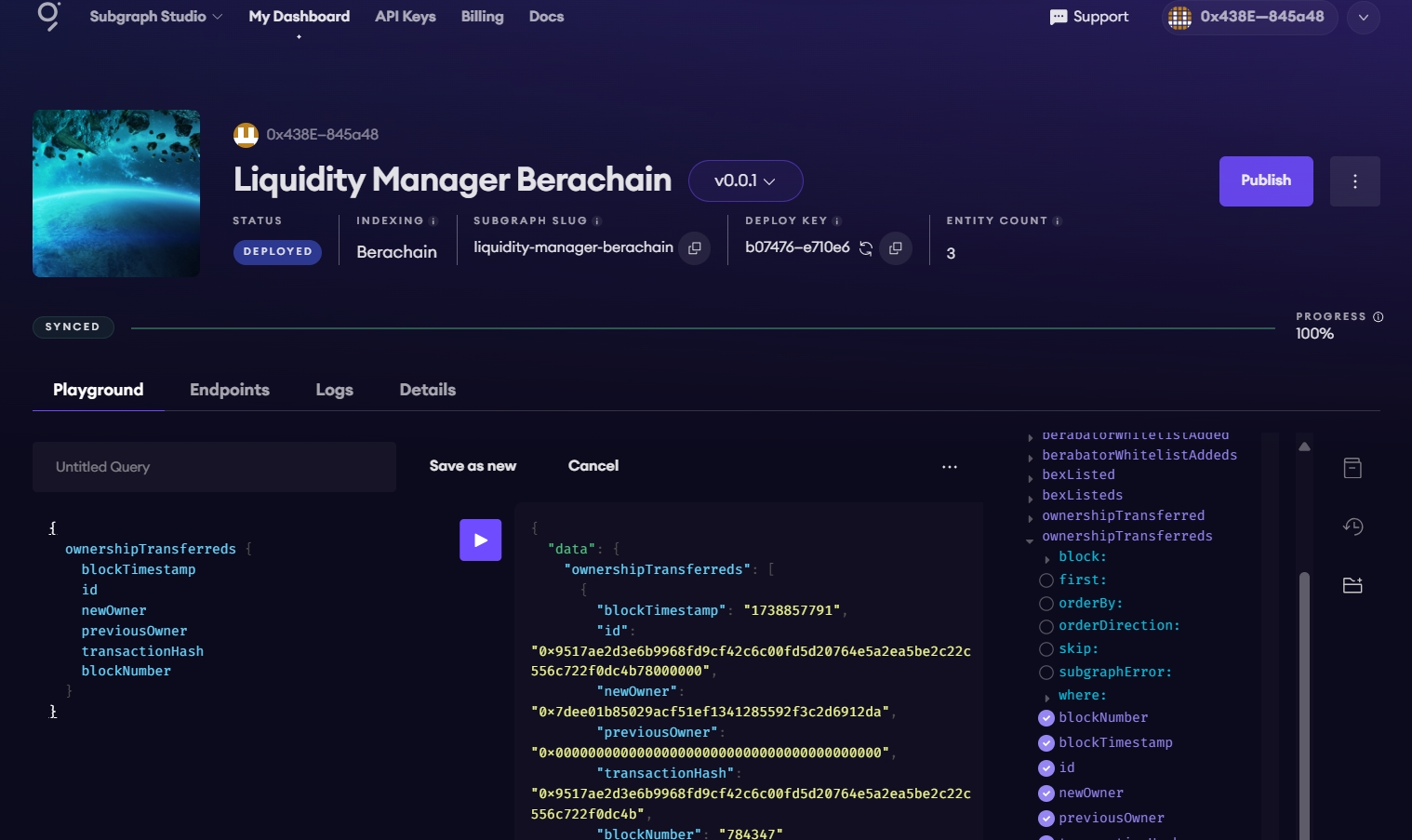1412x840 pixels.
Task: Click the explorer scroll-up arrow
Action: click(1304, 447)
